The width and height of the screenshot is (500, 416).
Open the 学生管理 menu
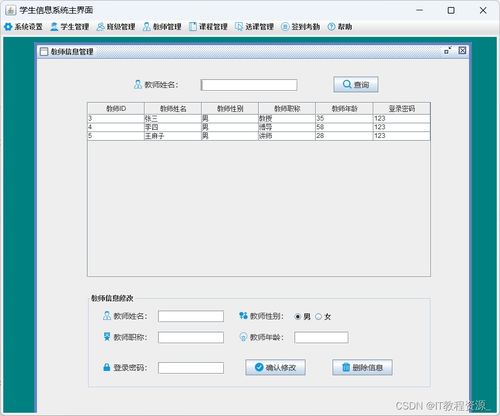(70, 27)
